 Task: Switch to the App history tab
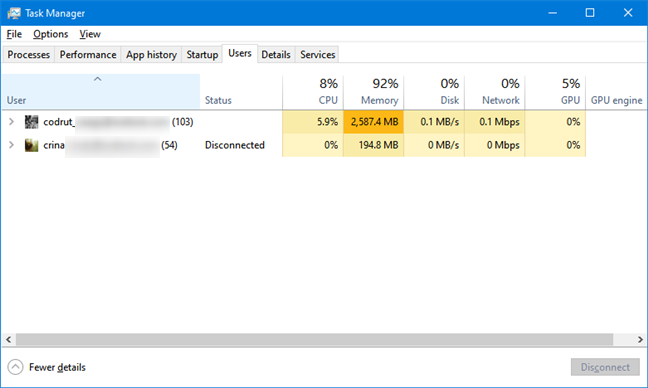[151, 55]
